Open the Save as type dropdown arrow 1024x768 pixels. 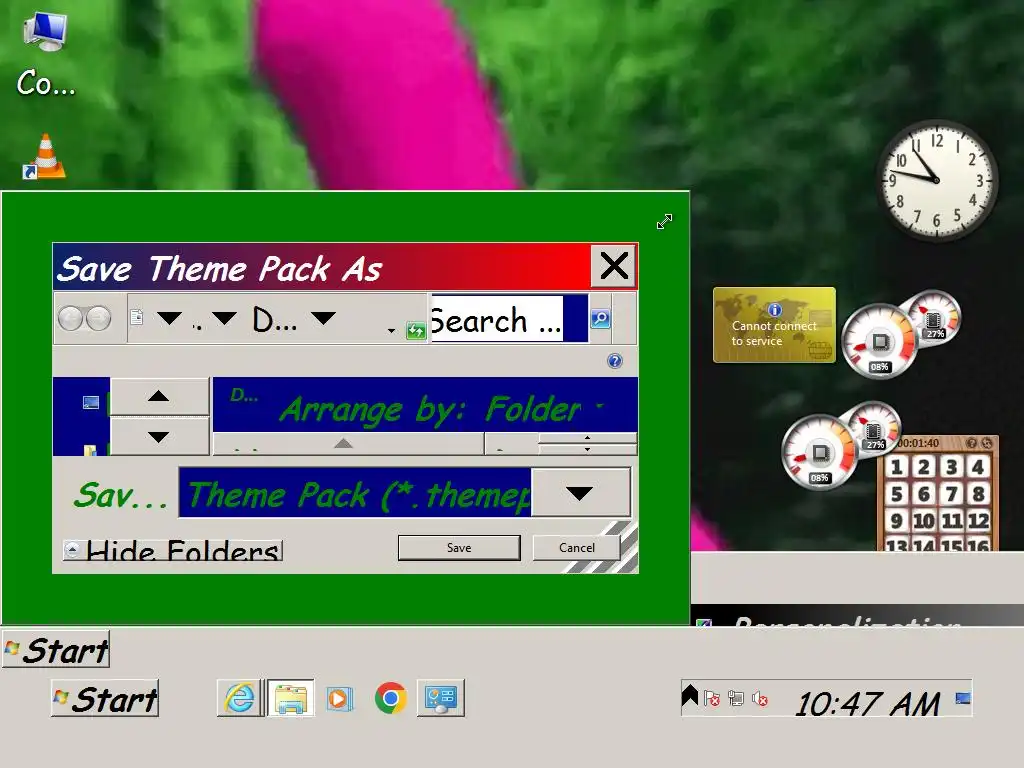pos(580,493)
